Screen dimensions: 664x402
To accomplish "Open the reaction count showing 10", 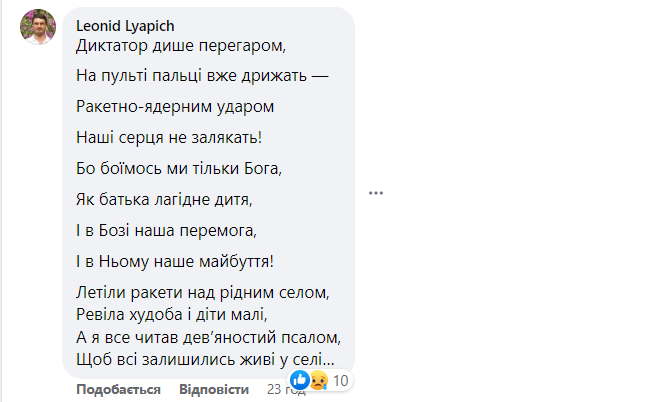I will (340, 380).
